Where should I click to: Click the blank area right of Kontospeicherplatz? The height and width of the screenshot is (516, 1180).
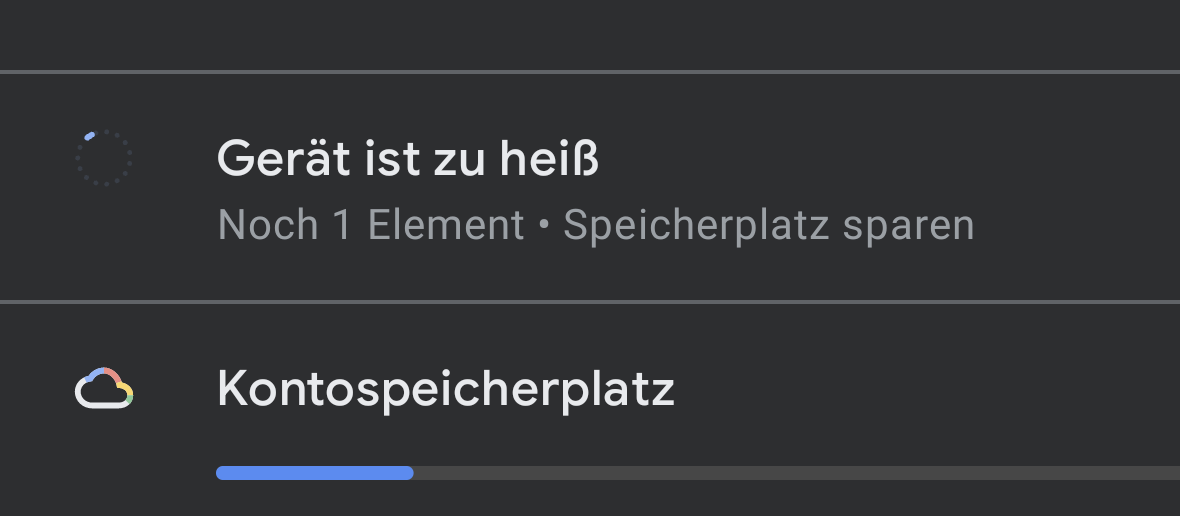click(x=926, y=389)
